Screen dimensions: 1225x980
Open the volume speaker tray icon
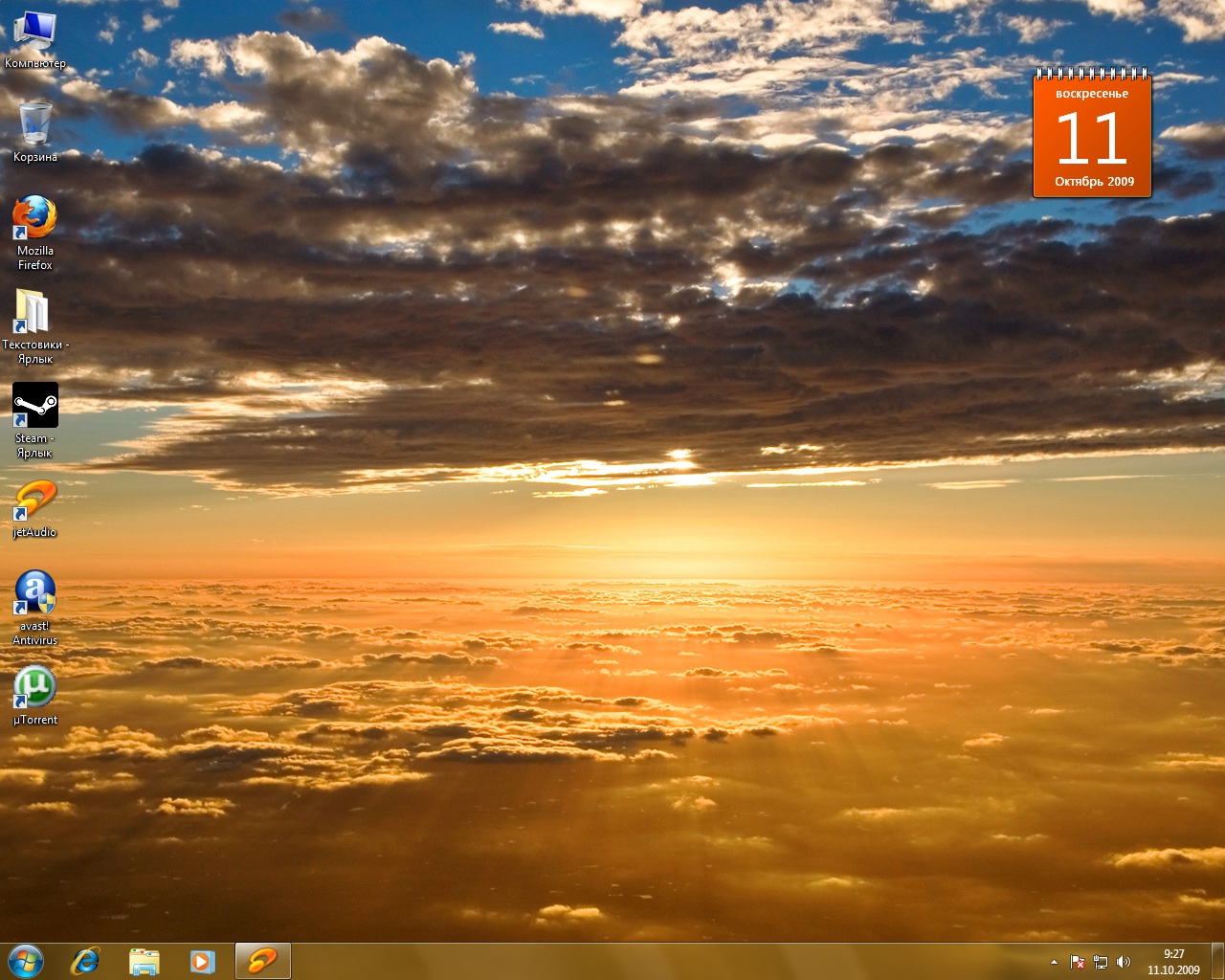pyautogui.click(x=1124, y=962)
